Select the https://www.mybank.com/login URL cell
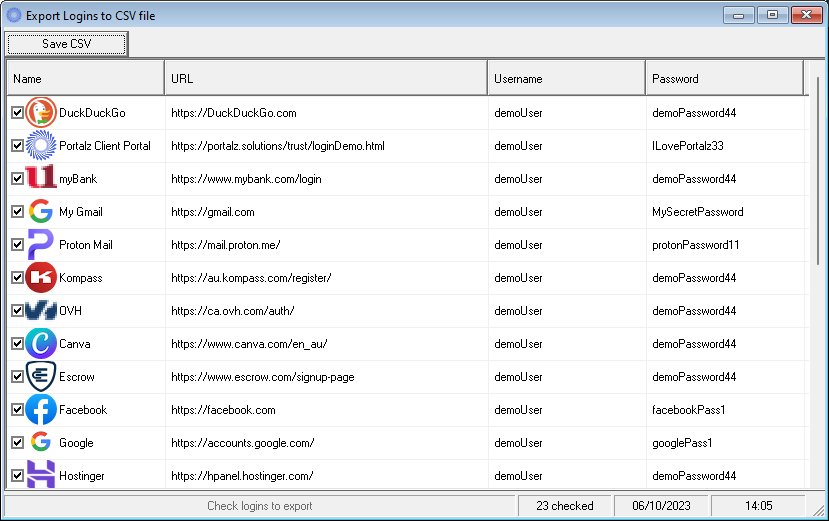The height and width of the screenshot is (521, 829). (326, 179)
